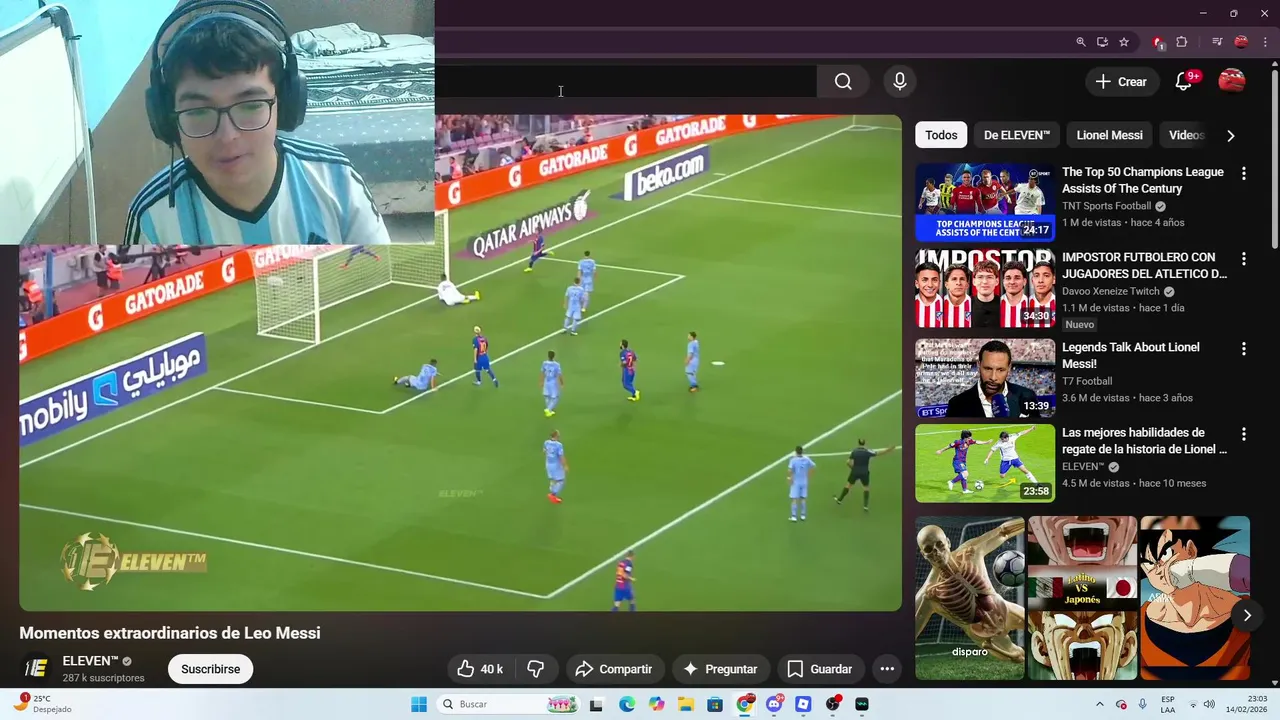
Task: Open Copilot from the taskbar
Action: (x=656, y=704)
